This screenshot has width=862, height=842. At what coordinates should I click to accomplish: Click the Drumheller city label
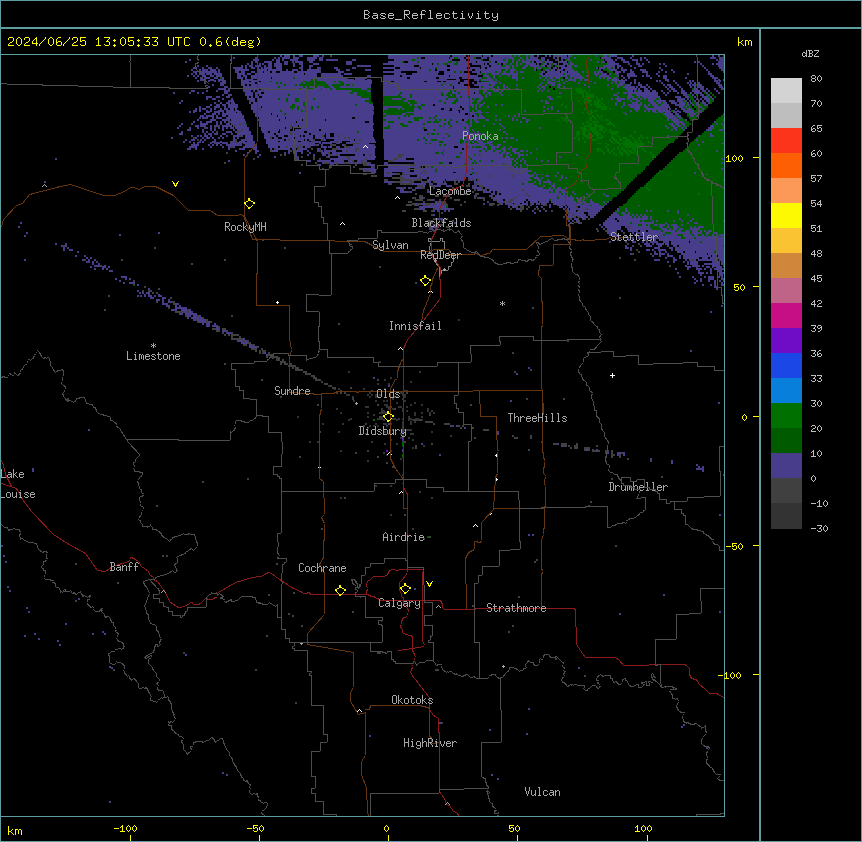pyautogui.click(x=638, y=487)
